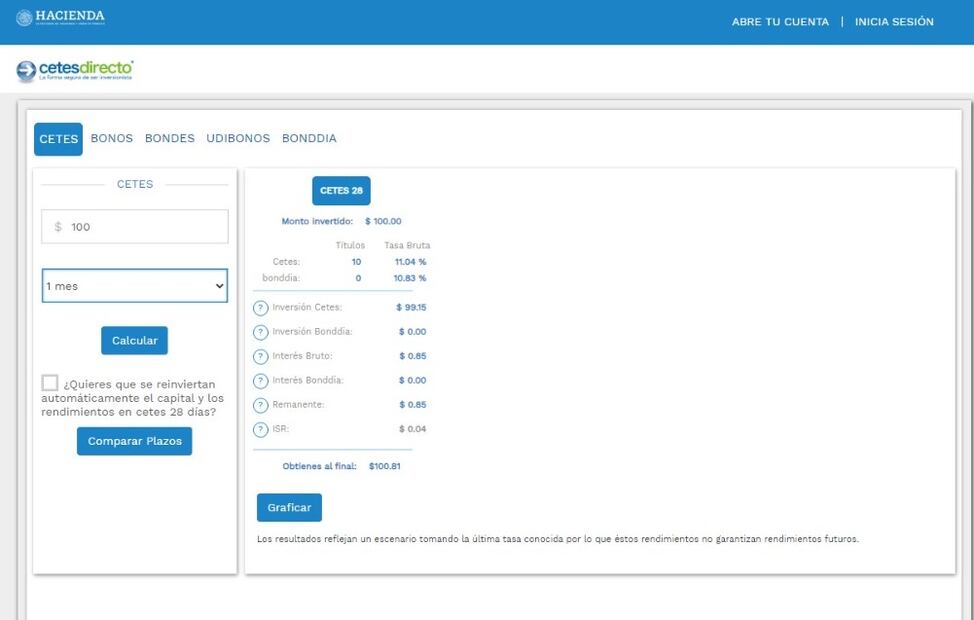The image size is (974, 620).
Task: Select the Cetes Títulos value 10
Action: pyautogui.click(x=356, y=262)
